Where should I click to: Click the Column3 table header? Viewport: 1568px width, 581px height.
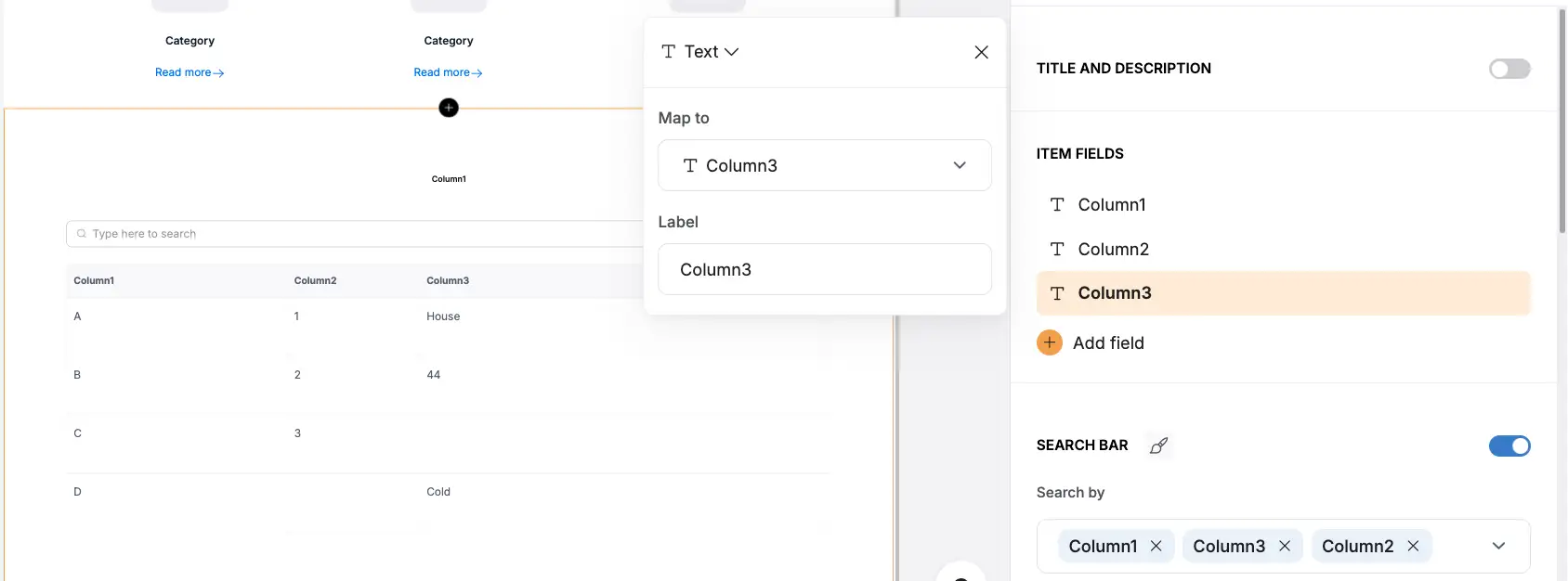coord(448,280)
